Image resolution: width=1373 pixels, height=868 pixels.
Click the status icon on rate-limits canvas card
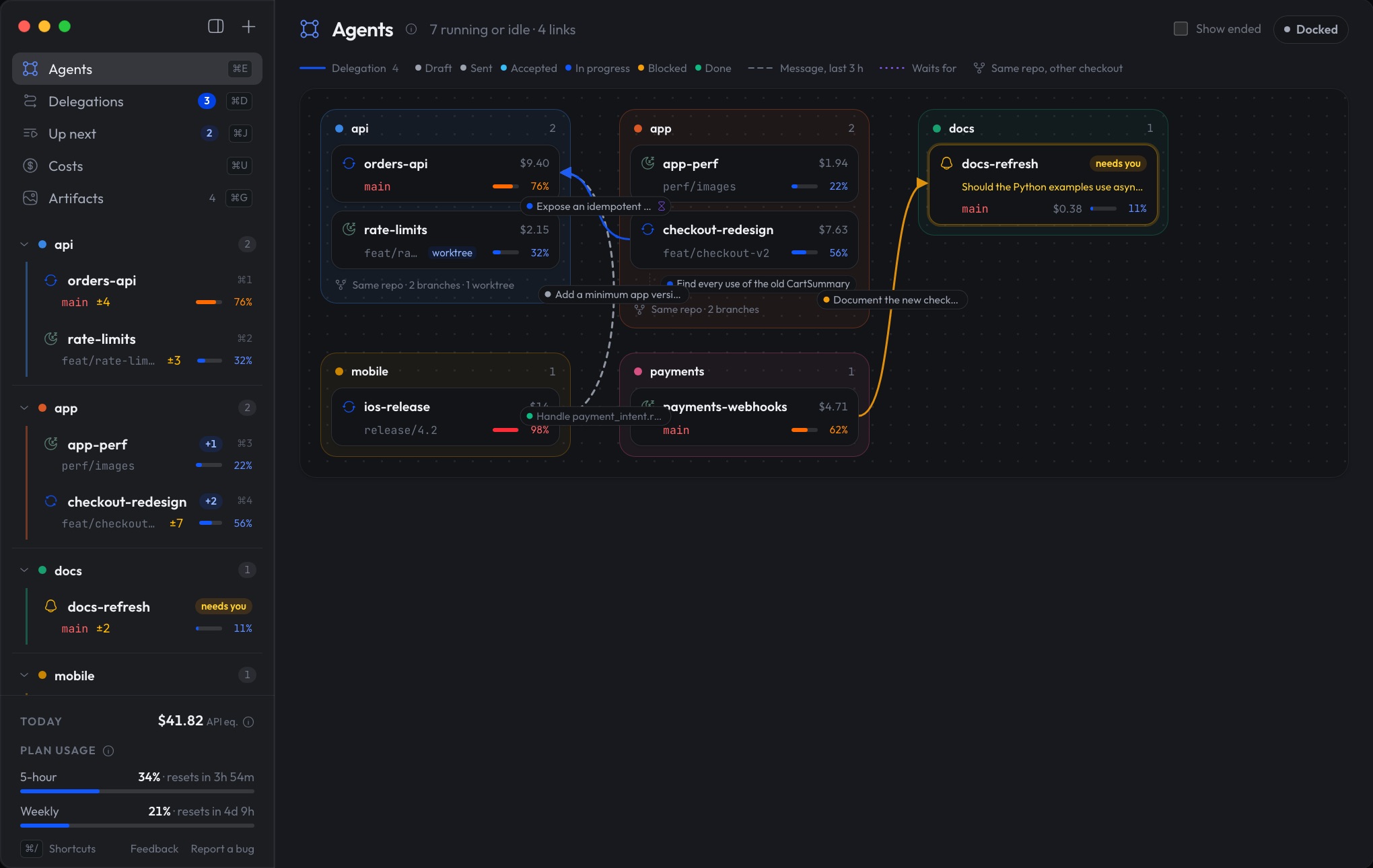349,229
